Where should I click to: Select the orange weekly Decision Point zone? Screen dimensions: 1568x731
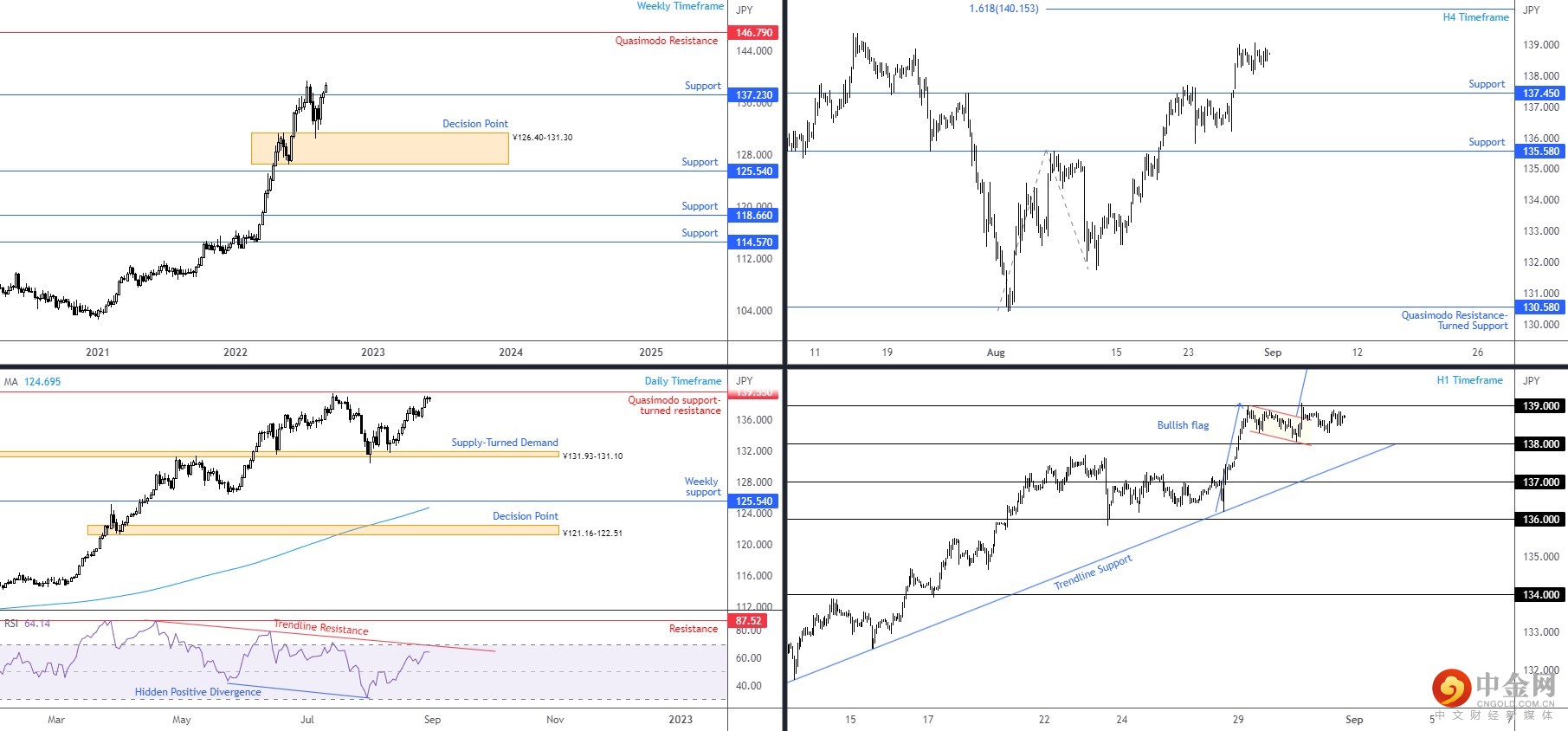(x=380, y=148)
